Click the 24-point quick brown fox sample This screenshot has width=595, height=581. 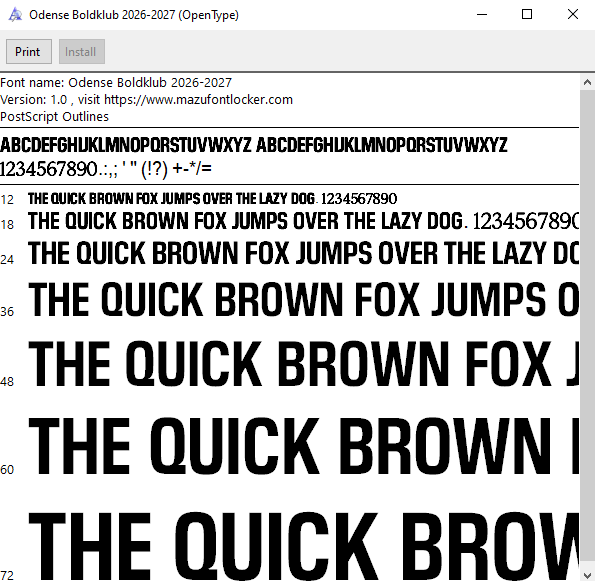(x=304, y=253)
